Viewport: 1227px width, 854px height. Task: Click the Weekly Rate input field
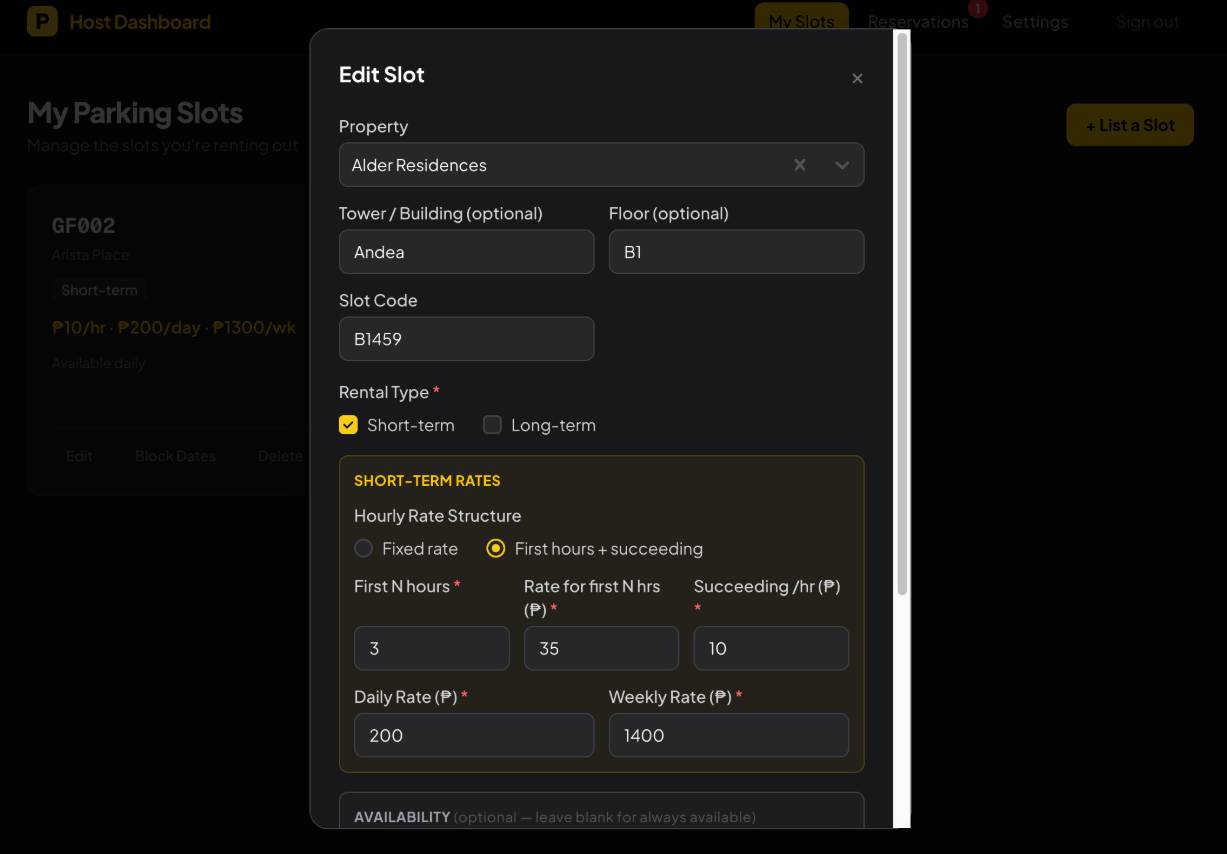(728, 735)
